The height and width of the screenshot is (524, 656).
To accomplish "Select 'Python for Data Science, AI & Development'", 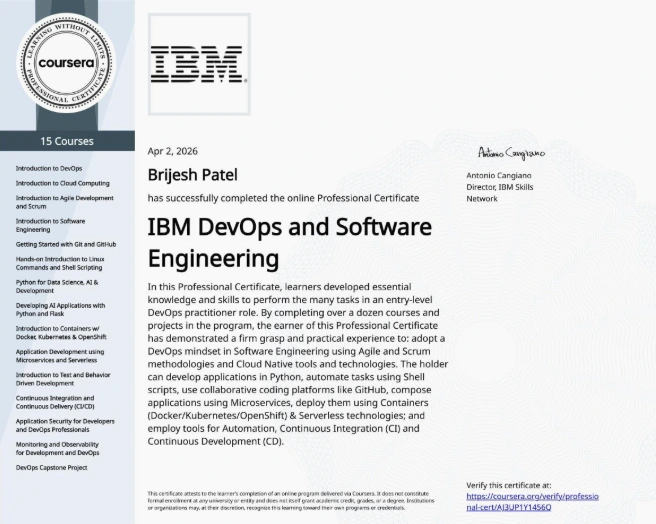I will click(57, 286).
